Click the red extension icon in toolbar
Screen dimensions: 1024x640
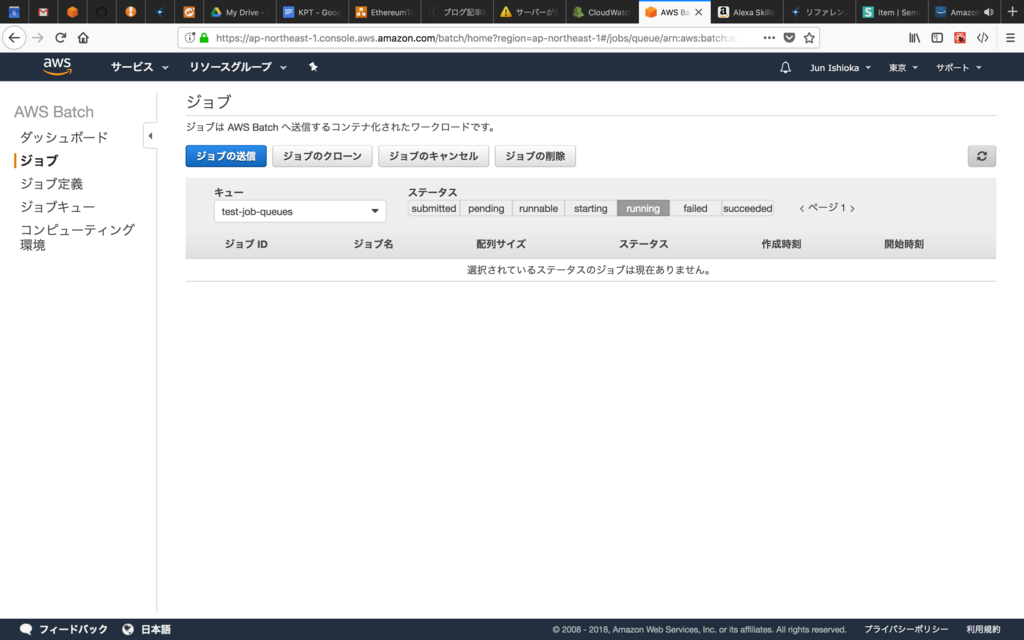click(x=960, y=38)
